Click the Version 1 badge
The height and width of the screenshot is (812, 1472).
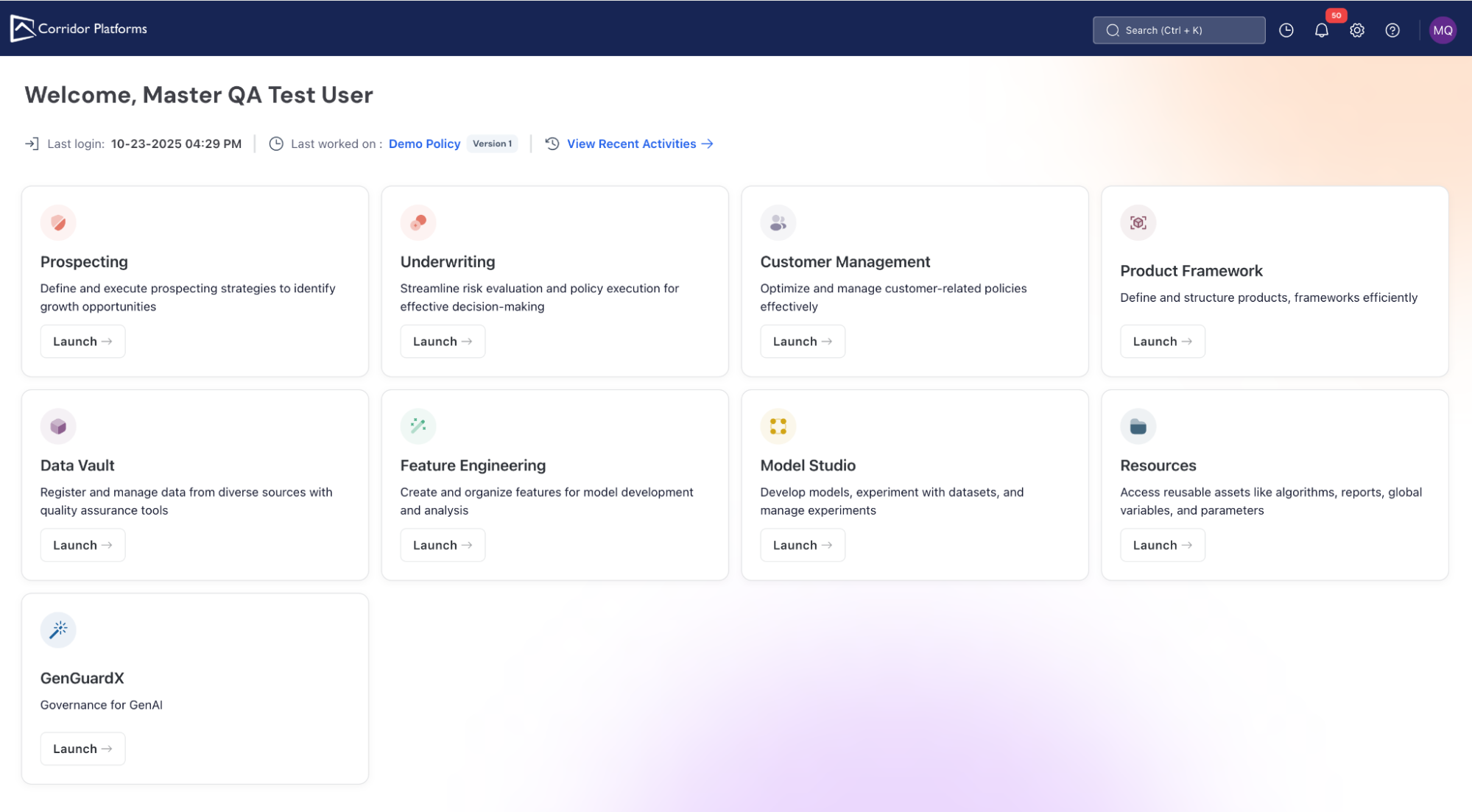(492, 144)
